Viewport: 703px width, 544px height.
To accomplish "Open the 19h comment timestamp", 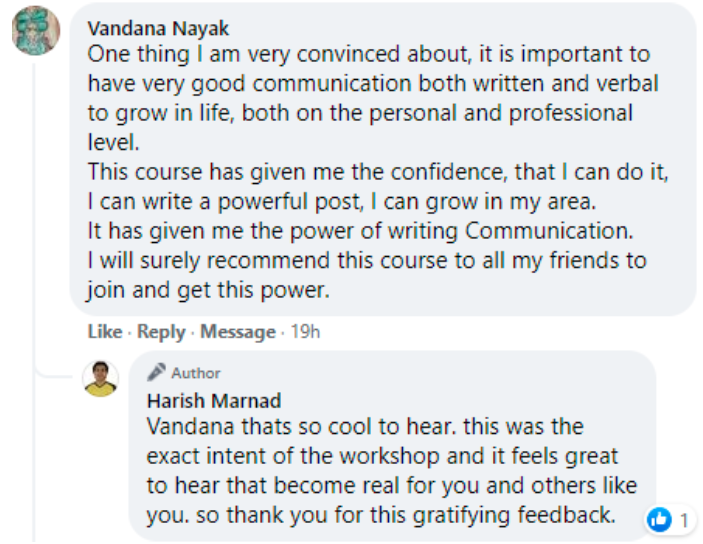I will (x=304, y=331).
